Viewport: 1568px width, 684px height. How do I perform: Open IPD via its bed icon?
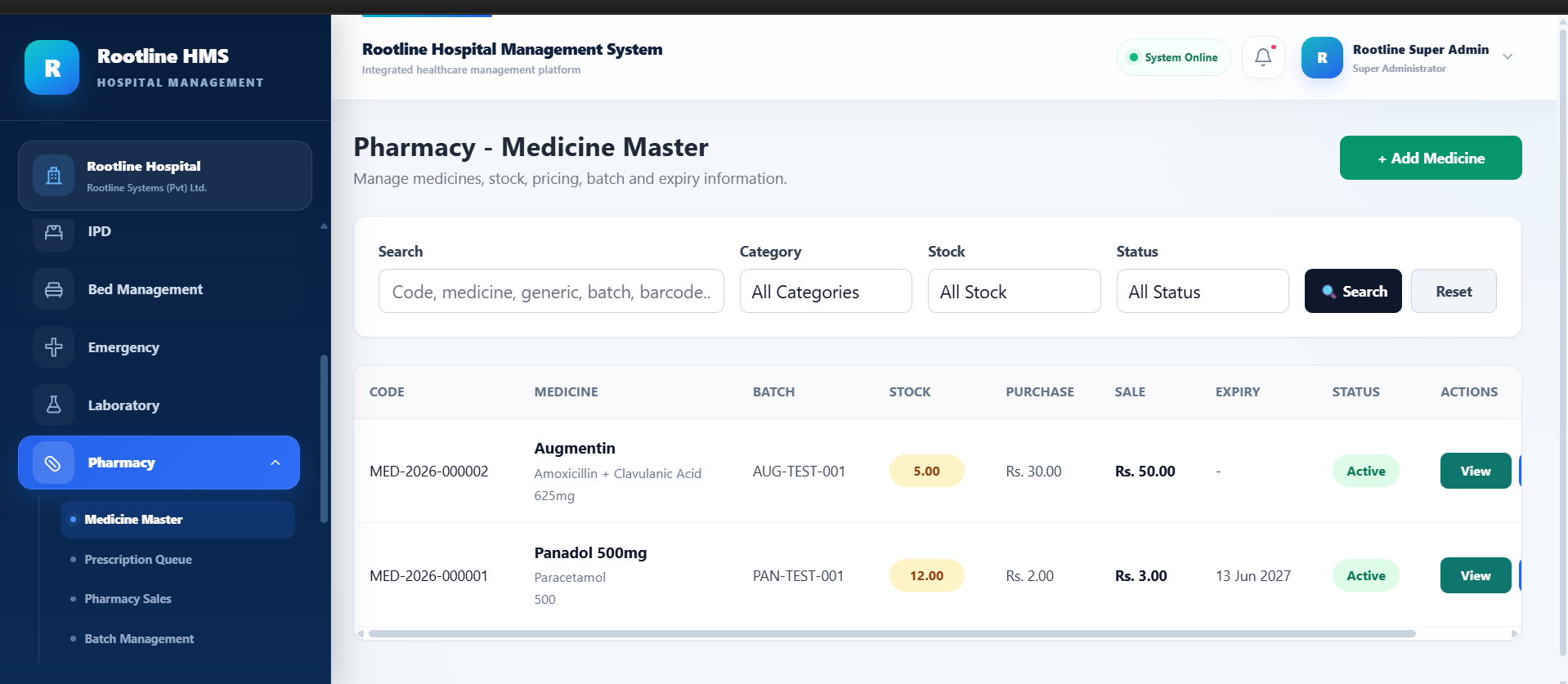54,232
